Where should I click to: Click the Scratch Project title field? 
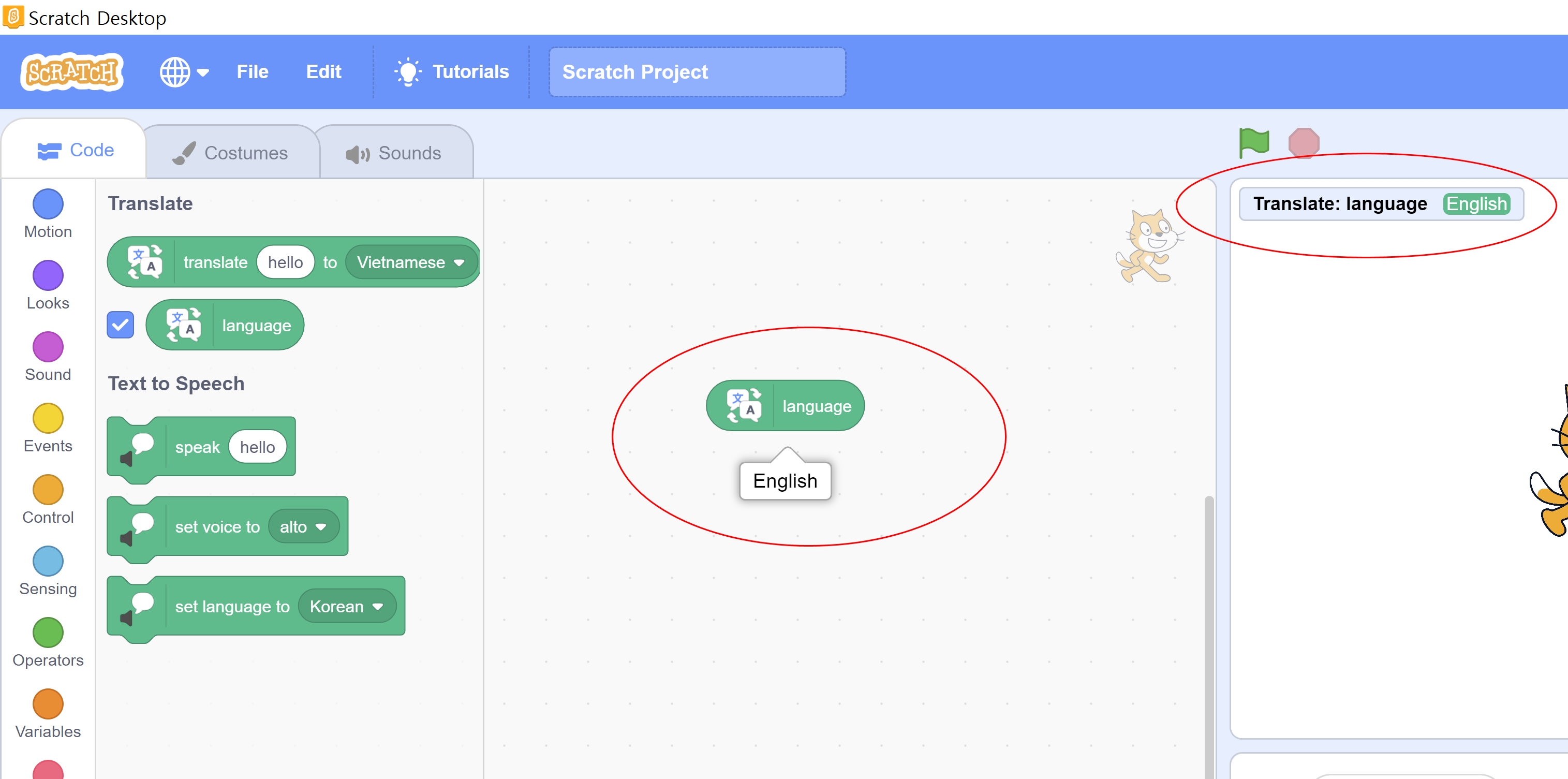697,72
